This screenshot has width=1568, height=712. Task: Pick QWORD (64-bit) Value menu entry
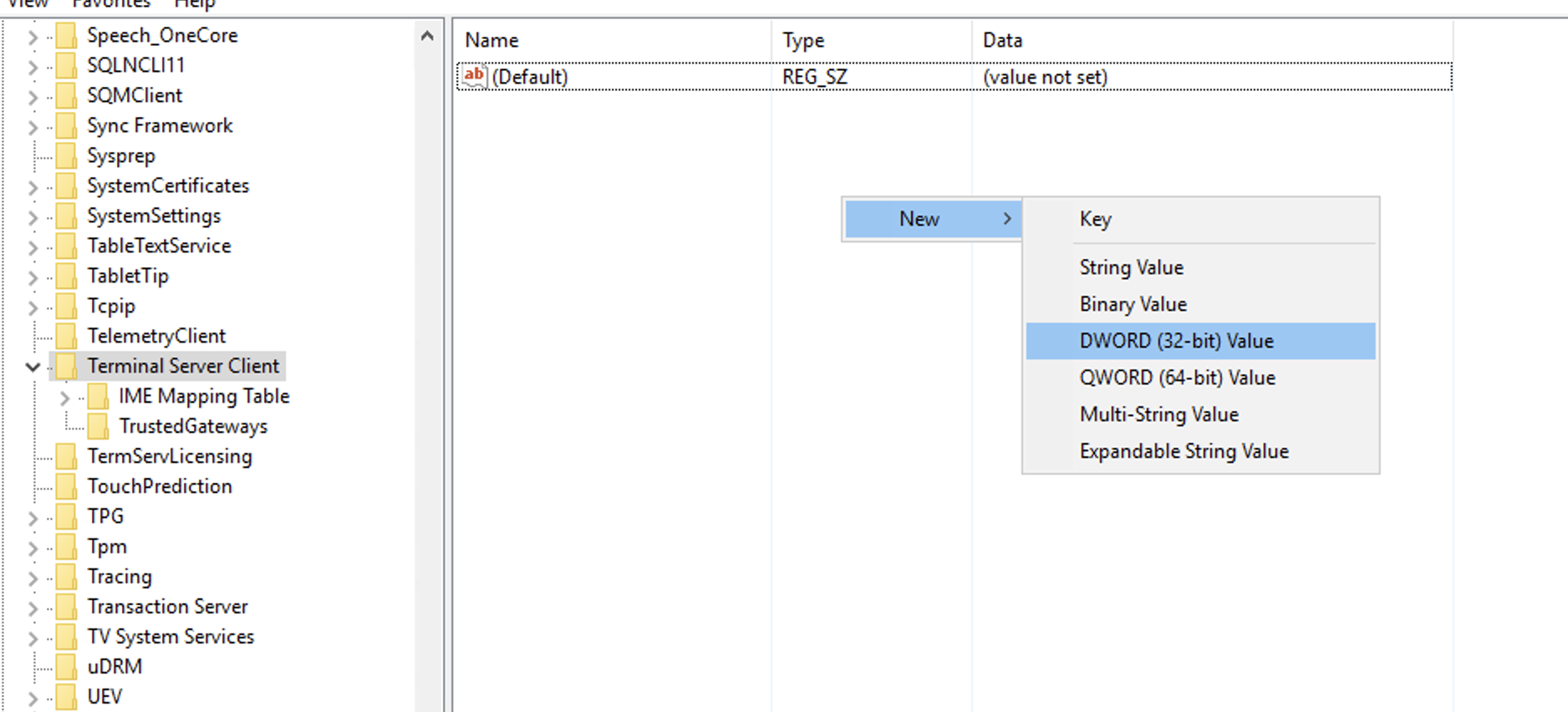pos(1177,378)
